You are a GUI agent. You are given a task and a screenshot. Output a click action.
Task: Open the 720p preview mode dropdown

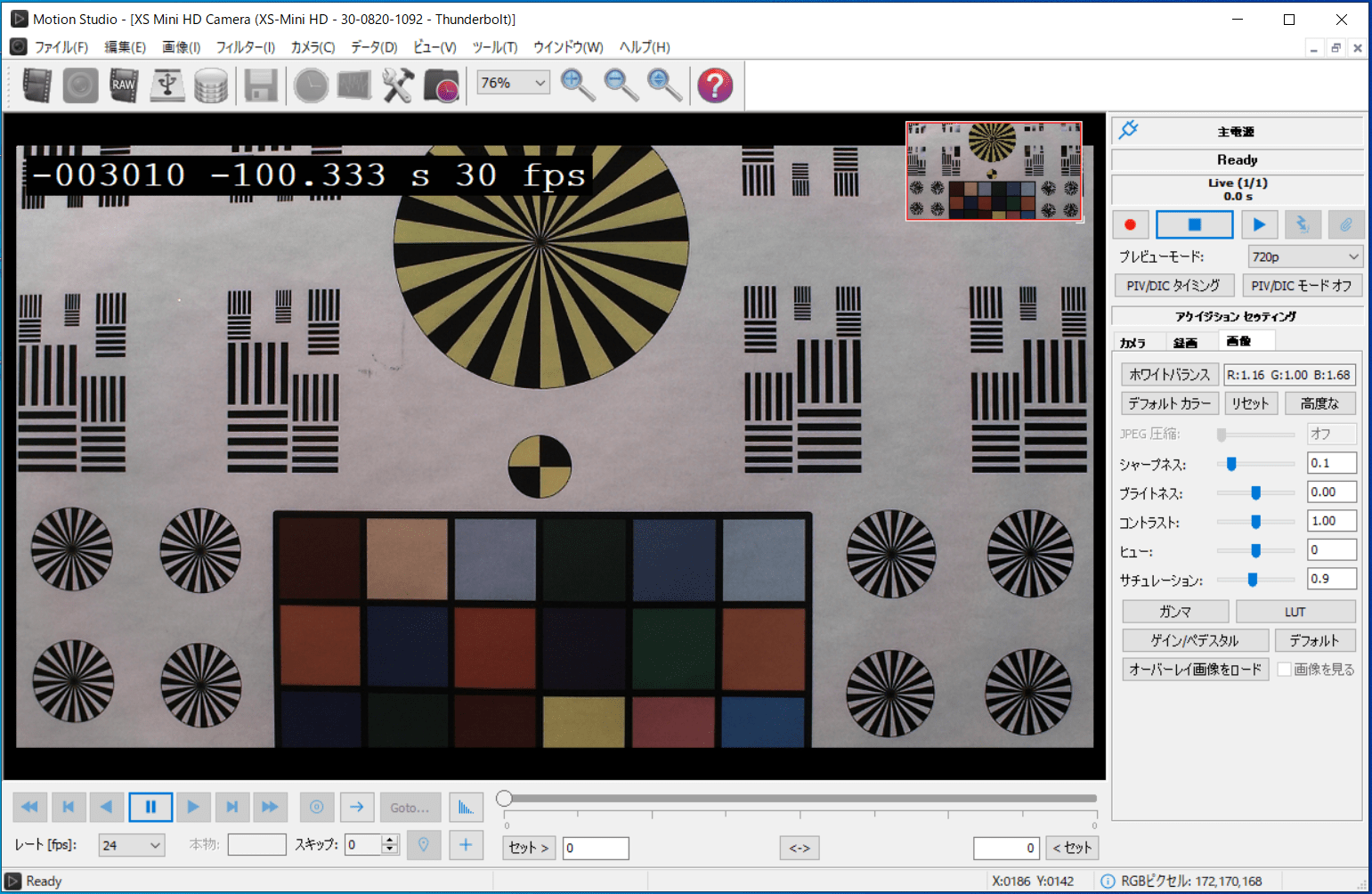(1305, 256)
